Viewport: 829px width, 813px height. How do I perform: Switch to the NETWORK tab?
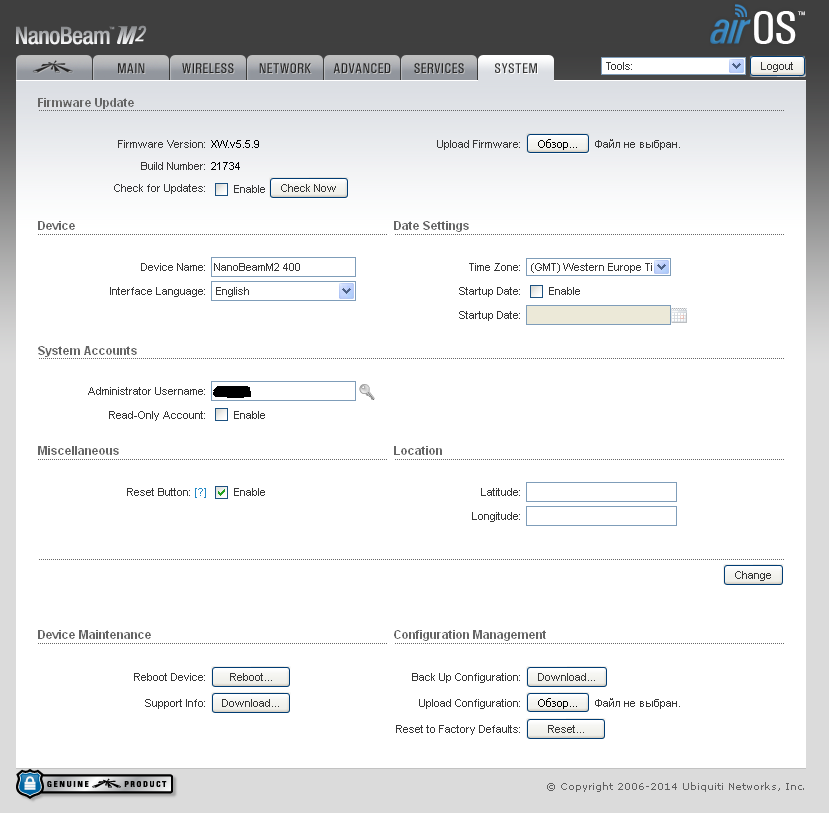(x=285, y=68)
